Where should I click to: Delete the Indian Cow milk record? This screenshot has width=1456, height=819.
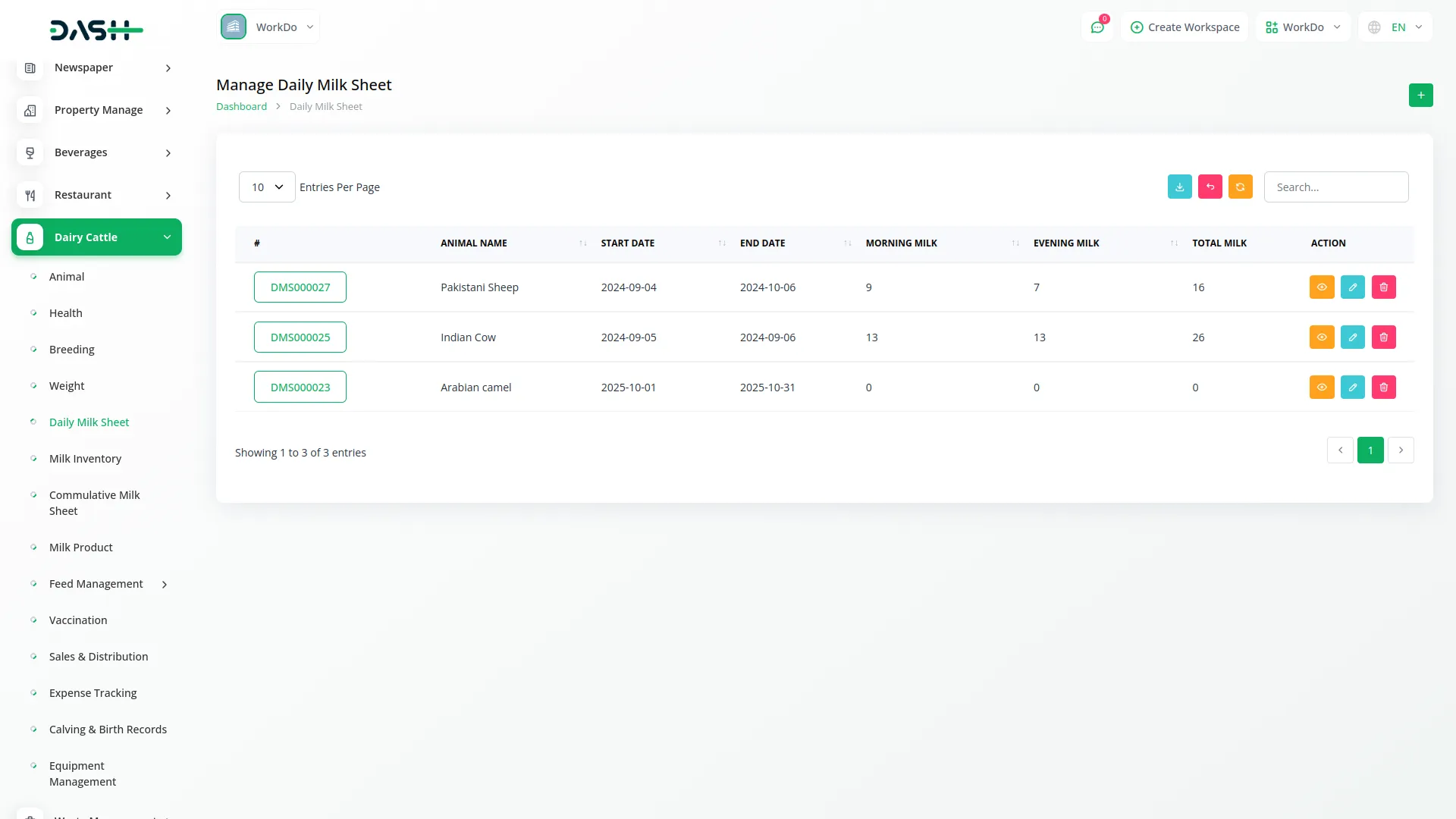click(1383, 337)
